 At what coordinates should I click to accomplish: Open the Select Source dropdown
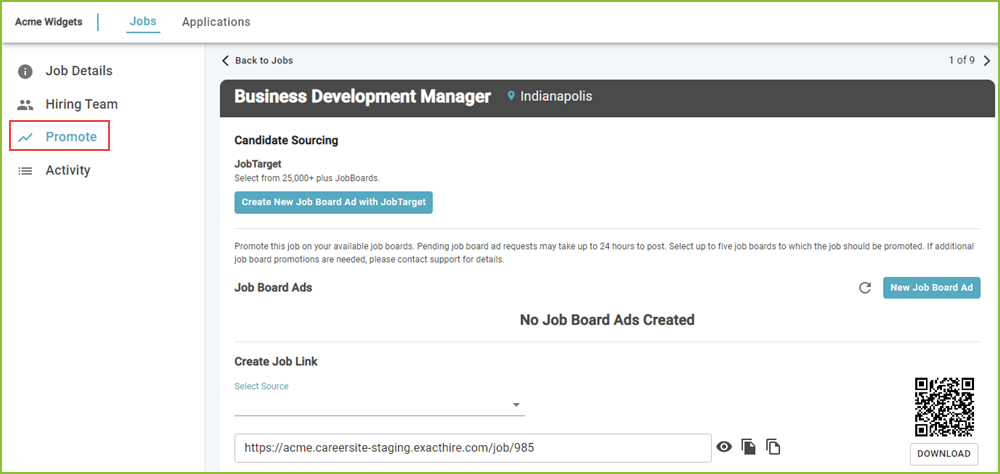pos(379,405)
